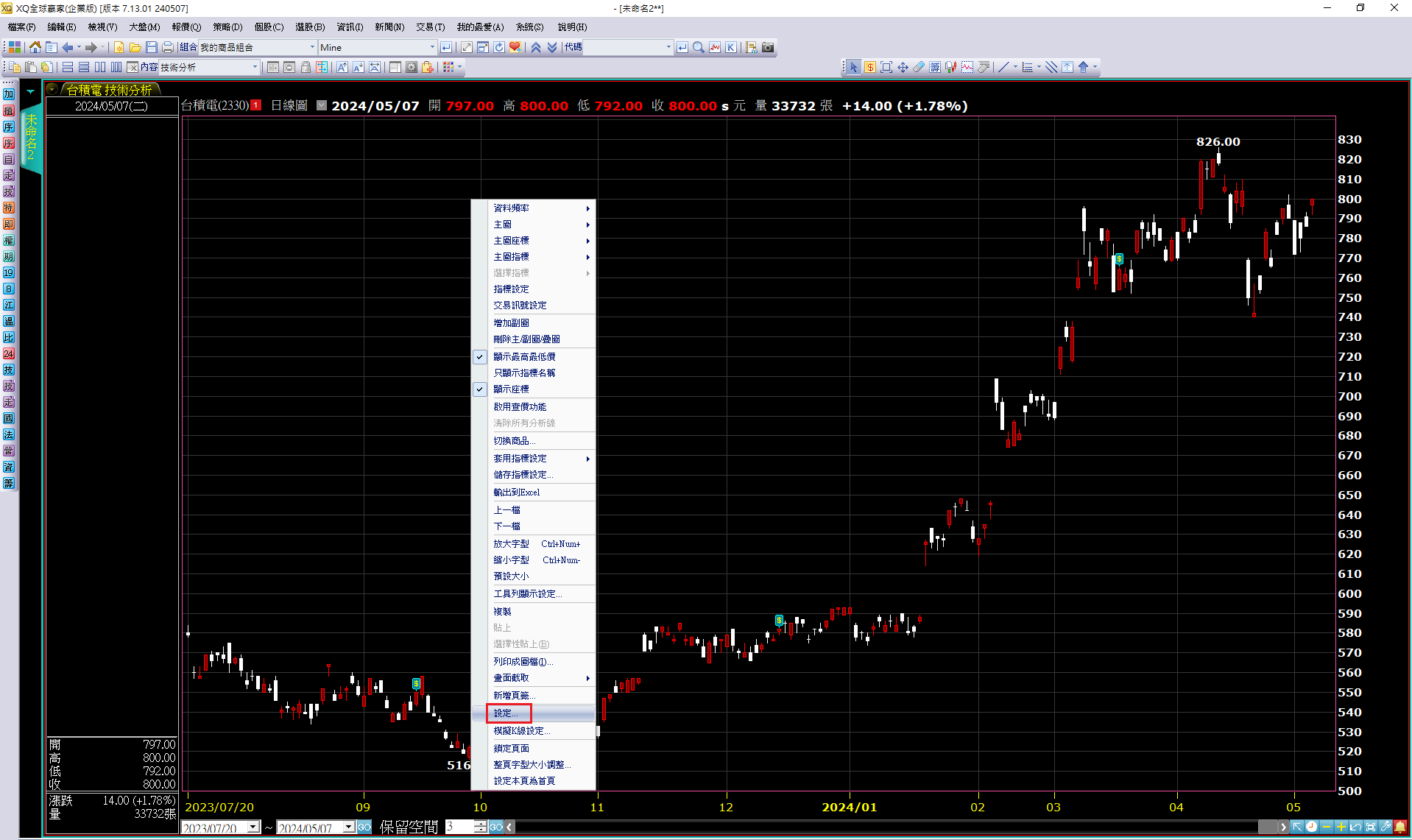The width and height of the screenshot is (1412, 840).
Task: Click the GO button beside the end date
Action: [364, 827]
